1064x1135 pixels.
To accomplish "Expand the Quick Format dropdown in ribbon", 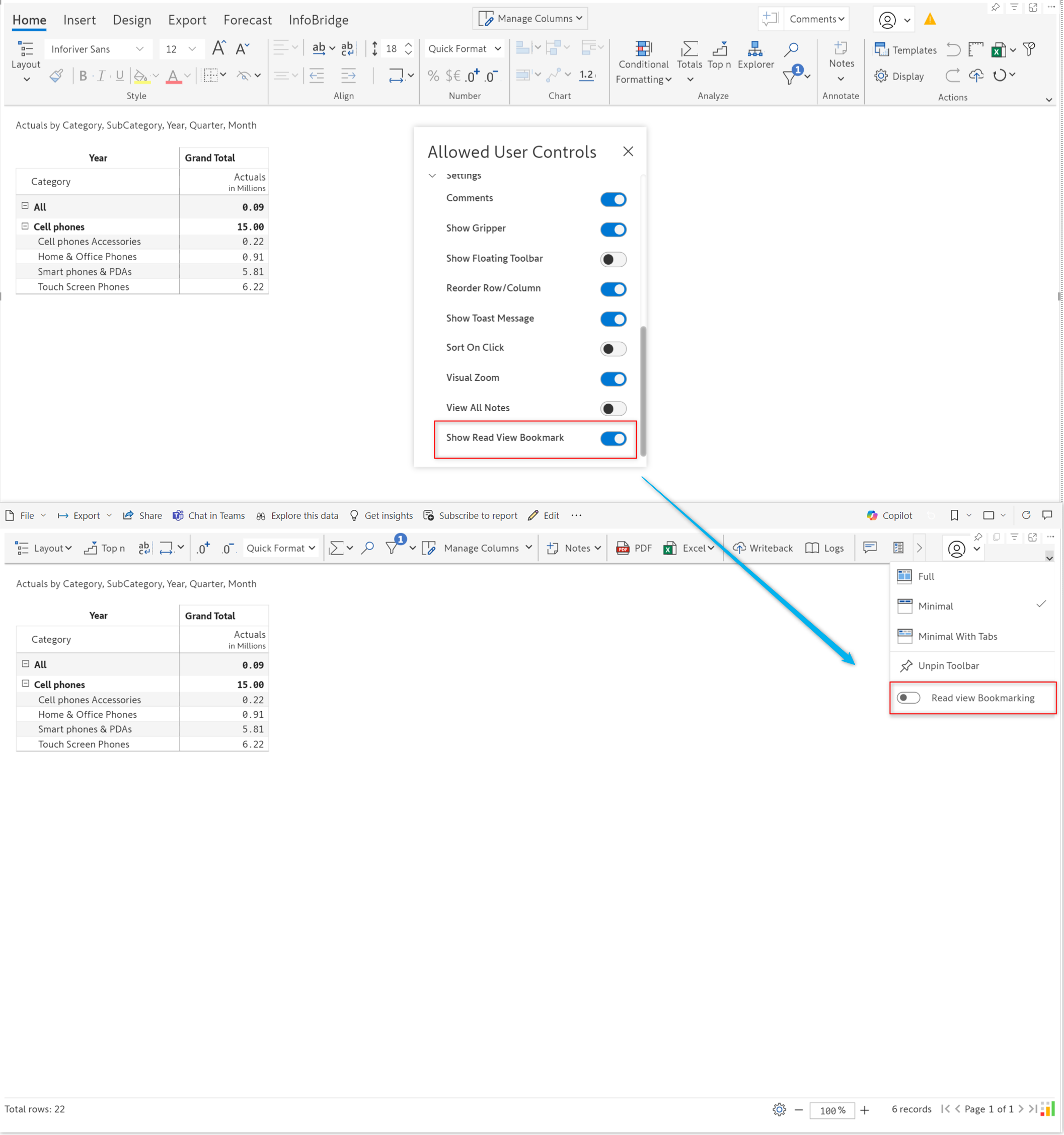I will tap(464, 49).
